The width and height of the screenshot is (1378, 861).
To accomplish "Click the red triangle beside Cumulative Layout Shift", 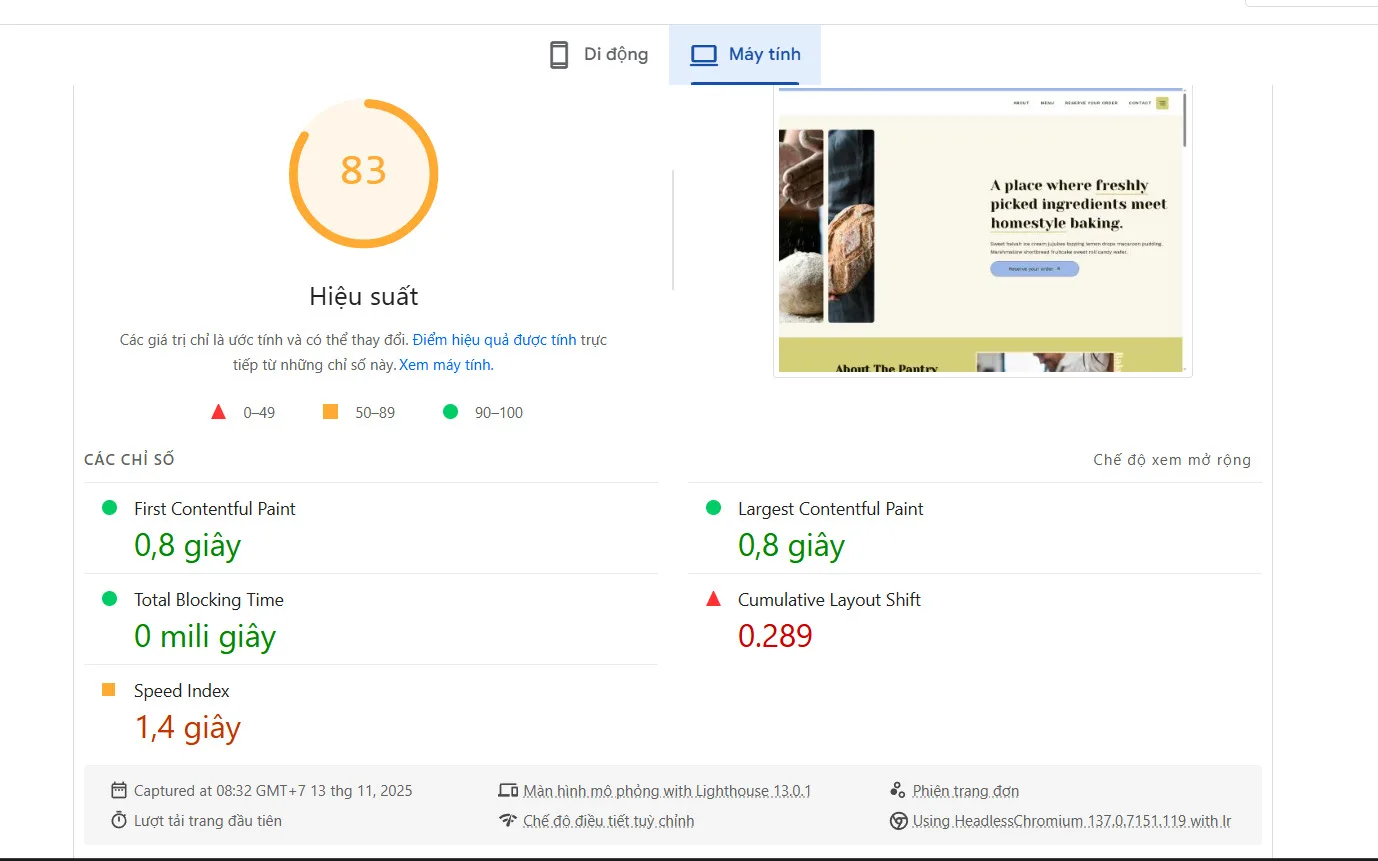I will pyautogui.click(x=713, y=599).
